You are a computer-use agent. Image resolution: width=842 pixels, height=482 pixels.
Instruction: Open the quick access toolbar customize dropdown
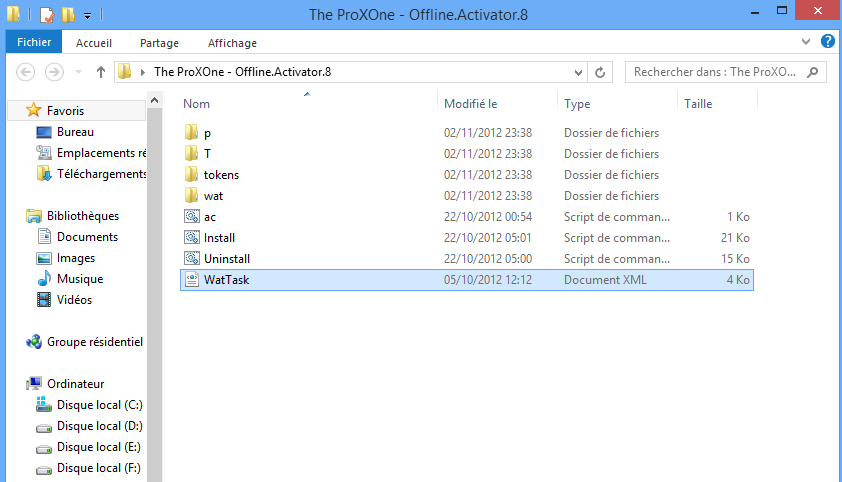pyautogui.click(x=88, y=16)
